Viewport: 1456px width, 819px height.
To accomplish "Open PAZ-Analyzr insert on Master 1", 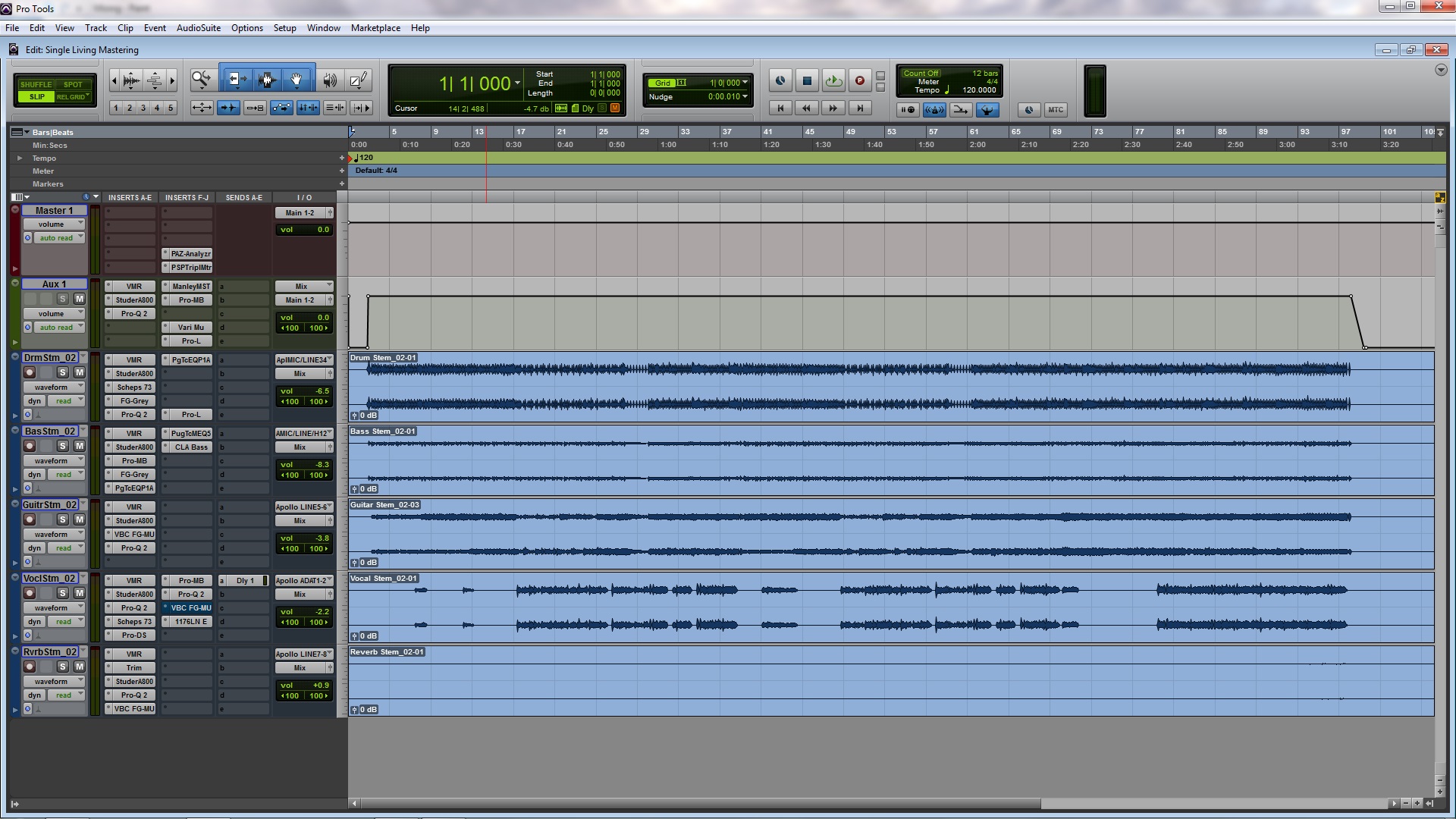I will click(x=187, y=254).
